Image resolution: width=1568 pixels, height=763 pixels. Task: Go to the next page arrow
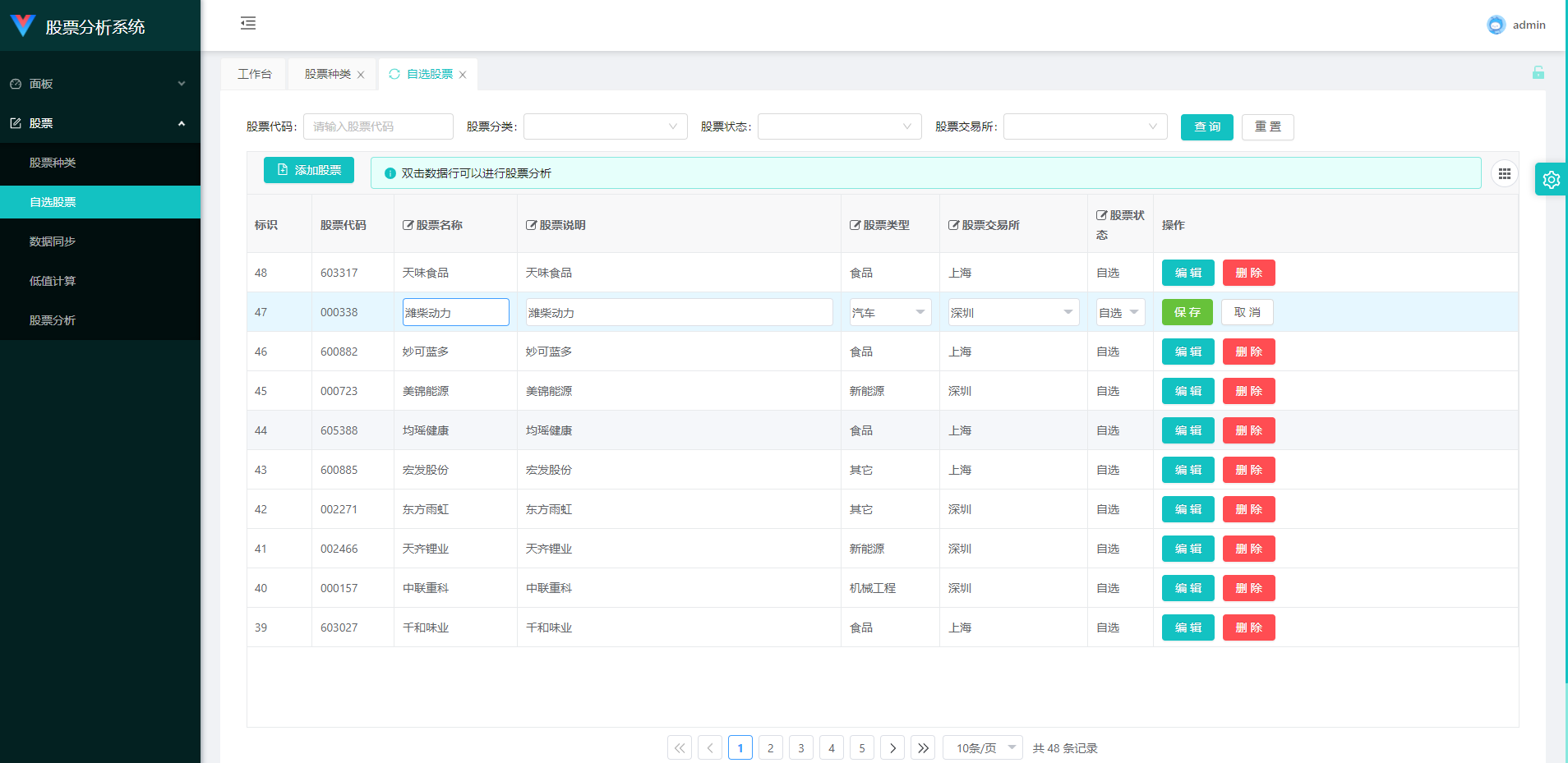[892, 748]
